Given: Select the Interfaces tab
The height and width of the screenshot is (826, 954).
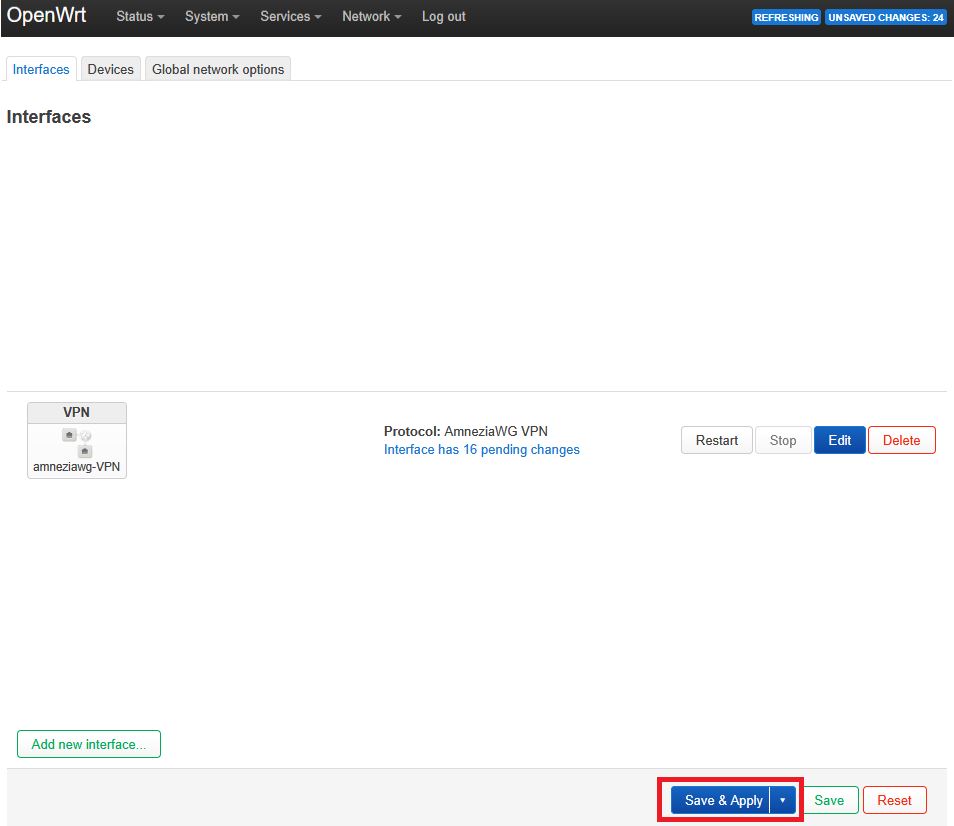Looking at the screenshot, I should [41, 69].
